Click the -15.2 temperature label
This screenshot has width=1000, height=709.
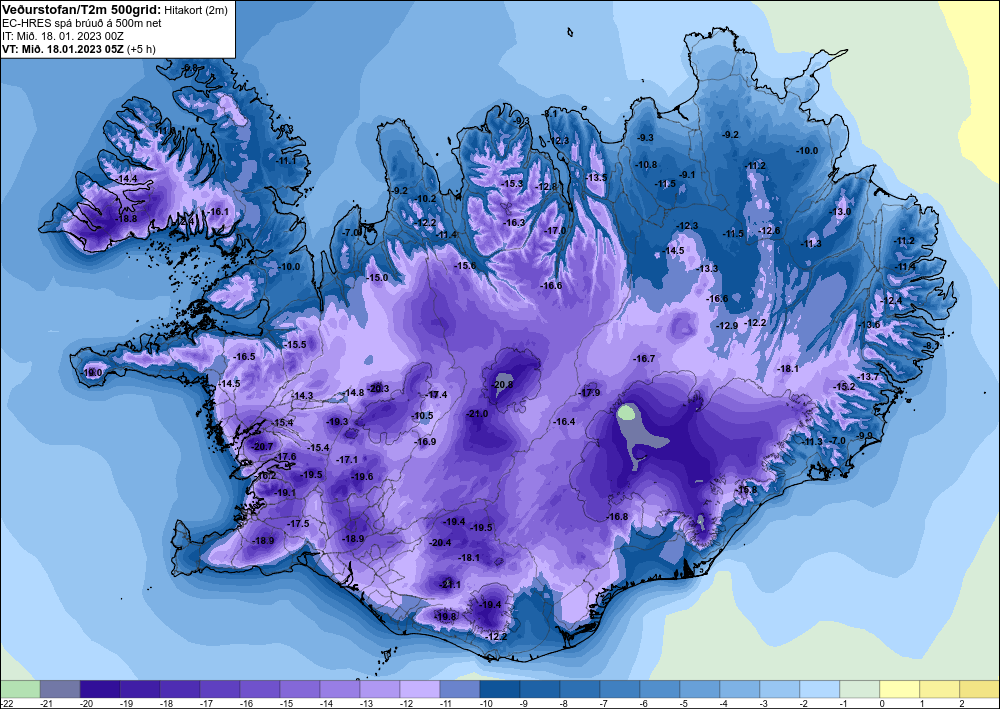[844, 387]
